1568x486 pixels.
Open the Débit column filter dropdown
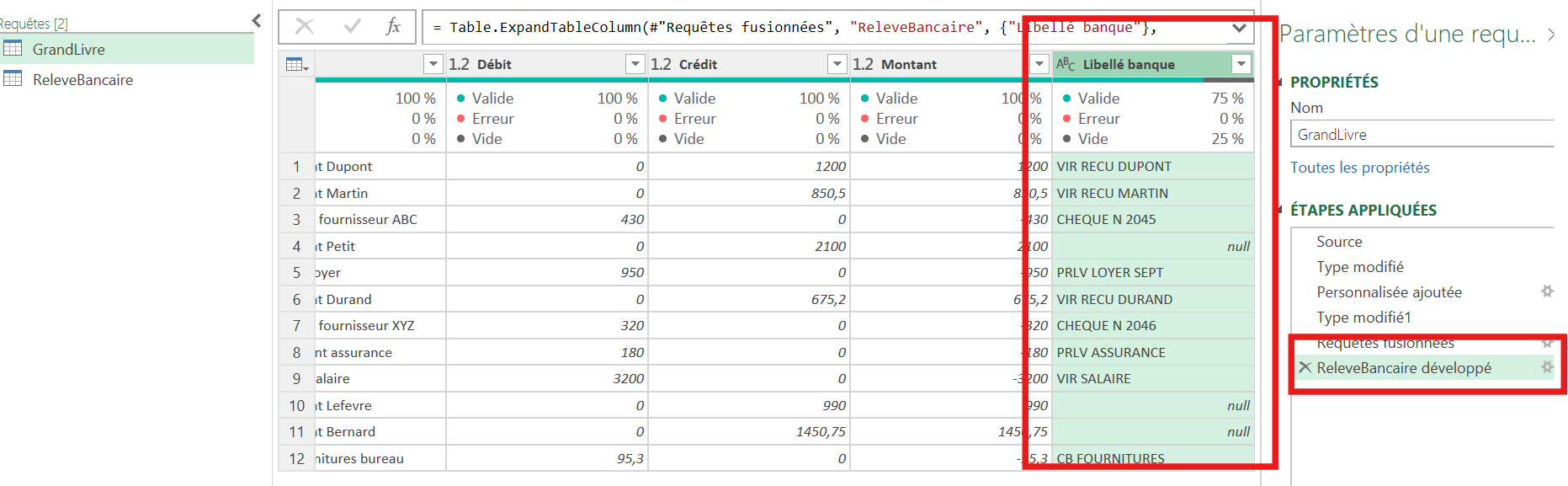click(635, 64)
